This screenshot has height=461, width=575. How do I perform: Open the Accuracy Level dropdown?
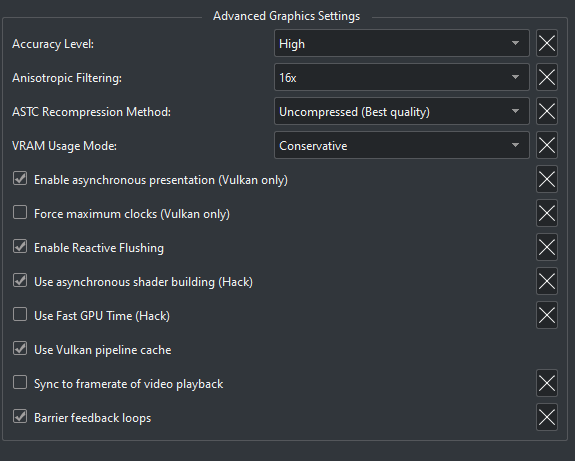[402, 43]
